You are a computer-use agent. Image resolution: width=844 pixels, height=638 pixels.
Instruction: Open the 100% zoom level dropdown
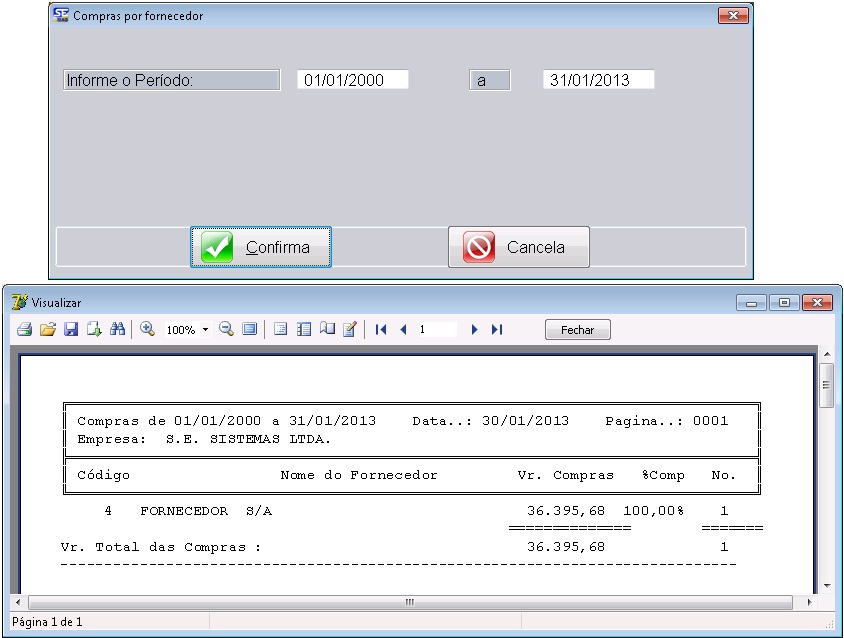tap(205, 329)
